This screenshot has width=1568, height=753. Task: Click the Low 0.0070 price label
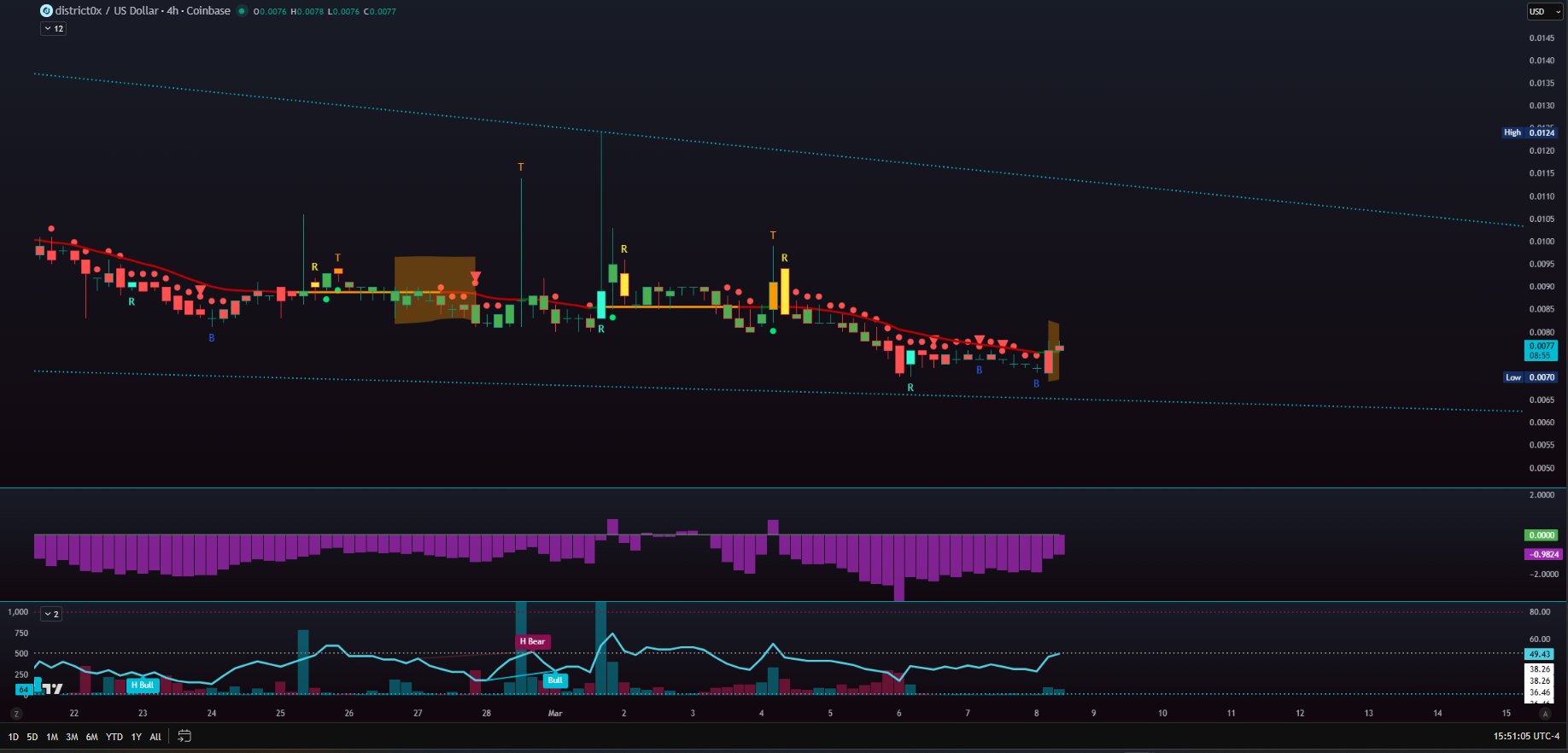1530,377
